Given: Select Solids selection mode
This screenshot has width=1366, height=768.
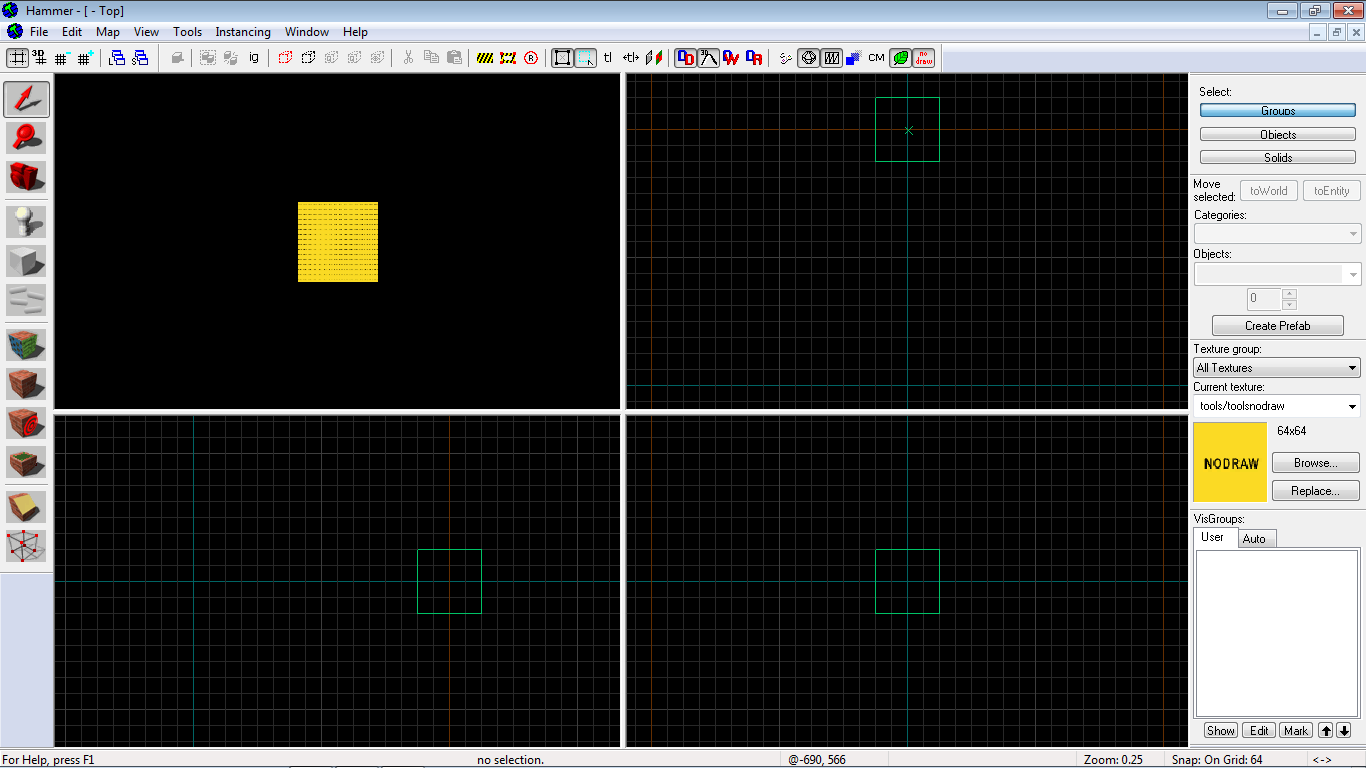Looking at the screenshot, I should click(1278, 157).
